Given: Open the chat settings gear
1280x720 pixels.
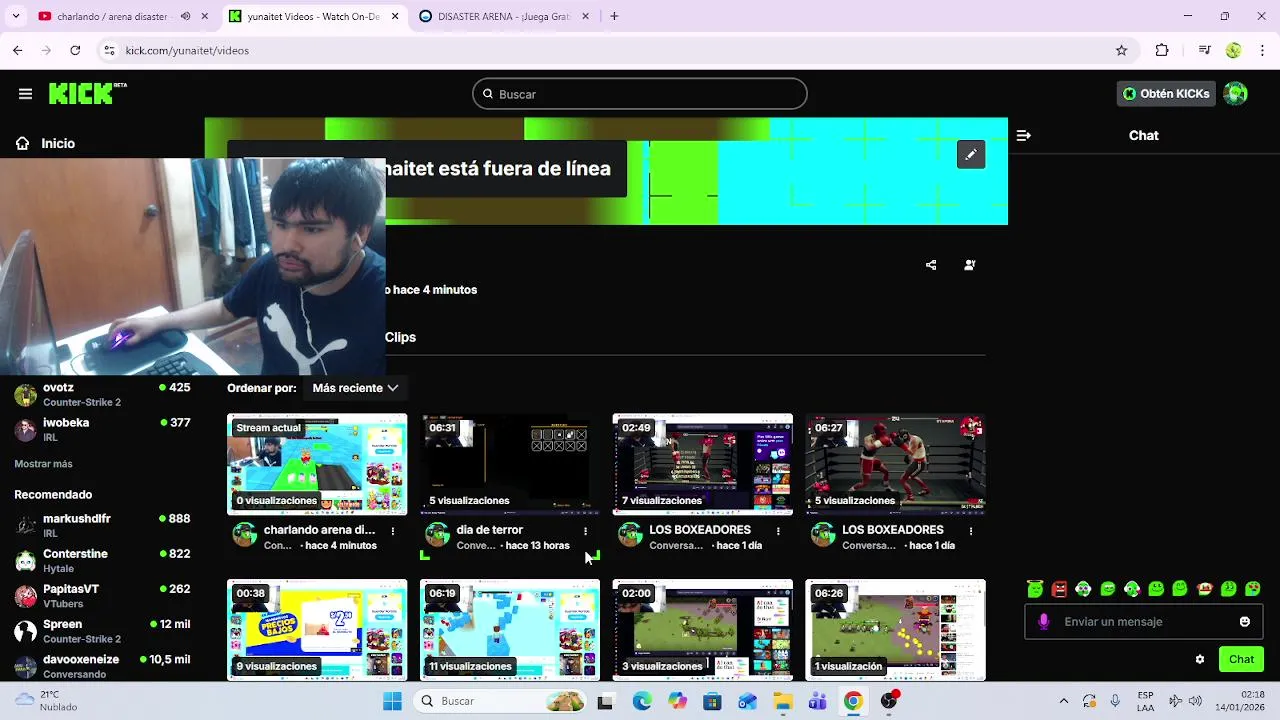Looking at the screenshot, I should pos(1200,659).
